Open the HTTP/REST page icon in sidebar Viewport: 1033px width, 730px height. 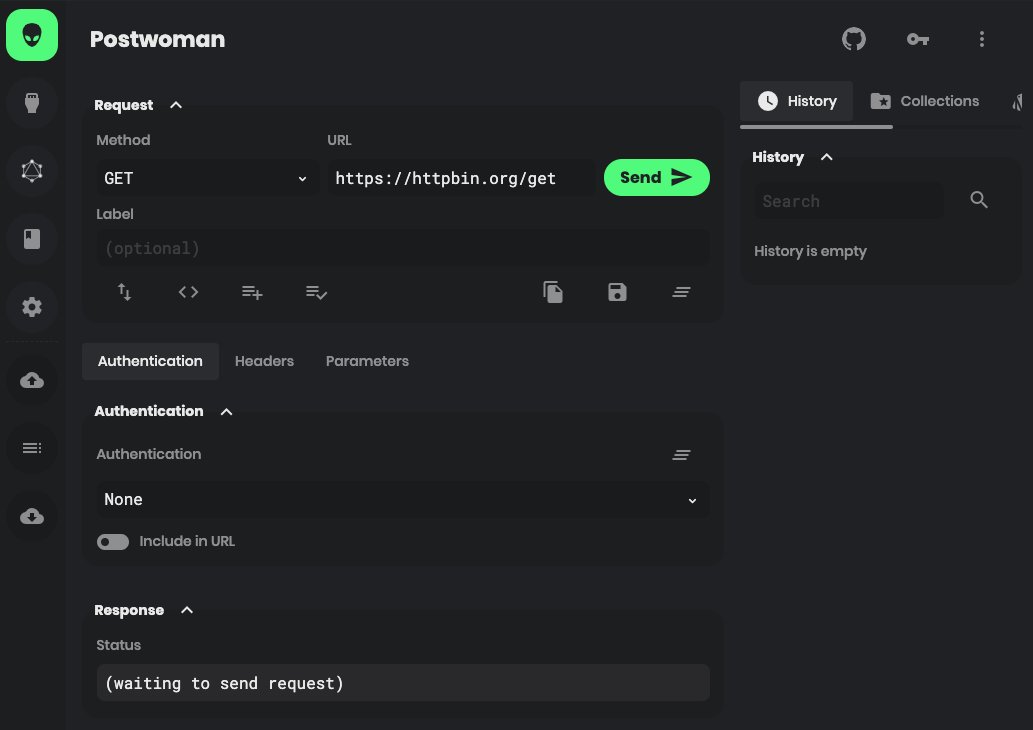(32, 103)
